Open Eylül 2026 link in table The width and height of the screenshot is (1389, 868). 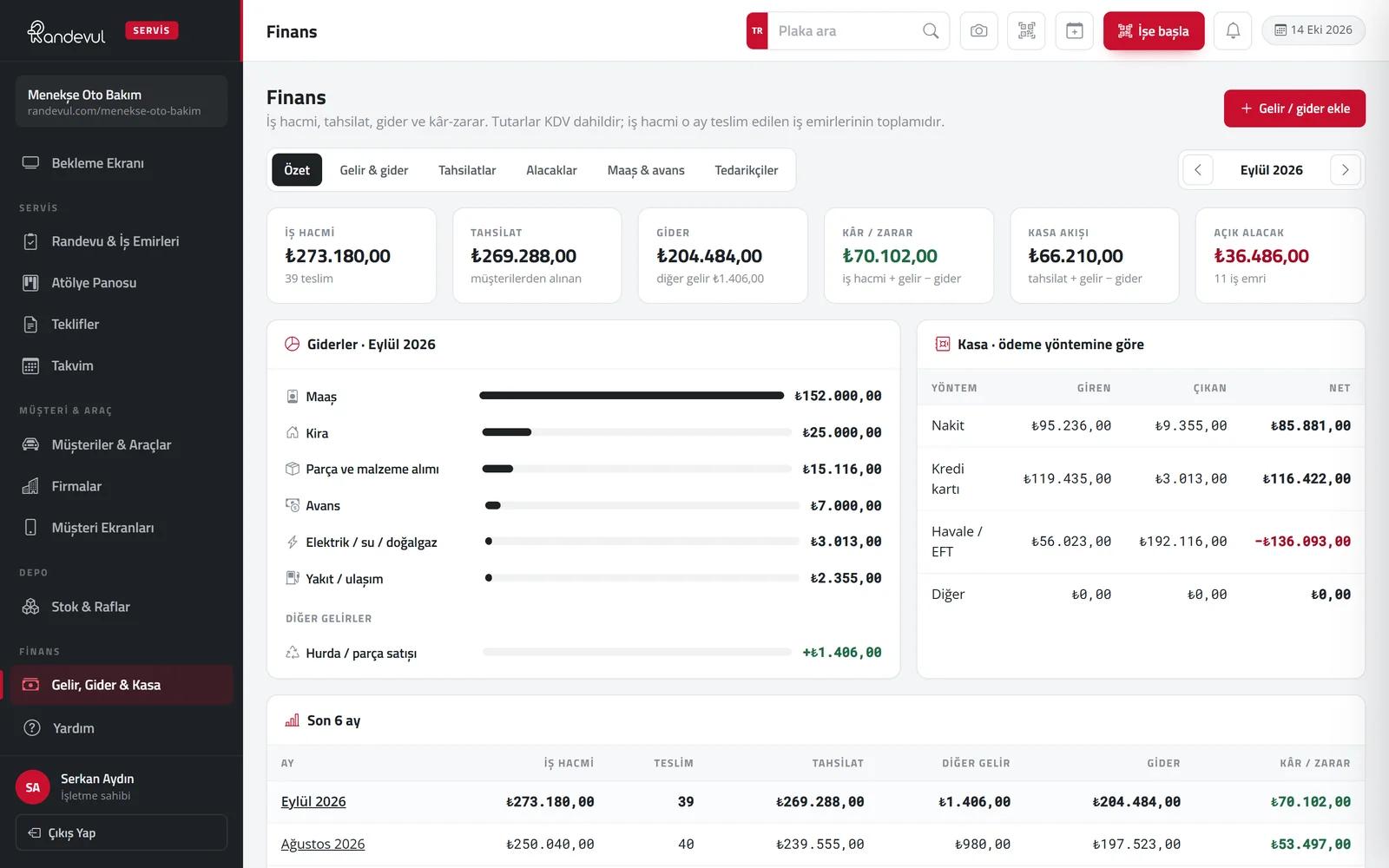click(313, 802)
